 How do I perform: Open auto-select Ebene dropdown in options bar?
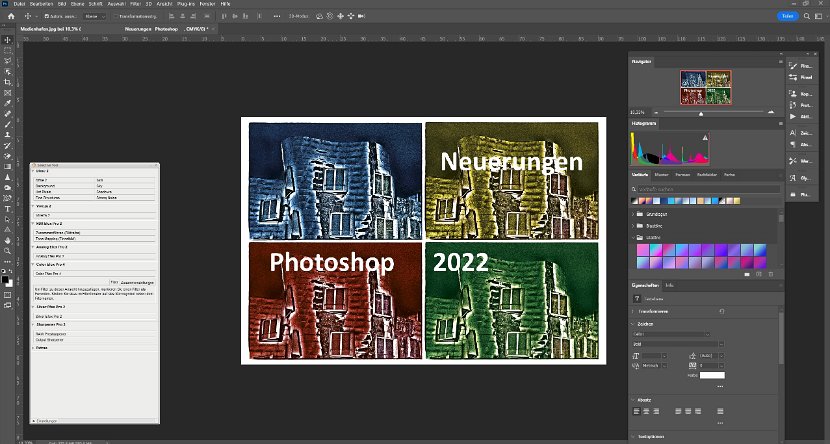coord(95,16)
